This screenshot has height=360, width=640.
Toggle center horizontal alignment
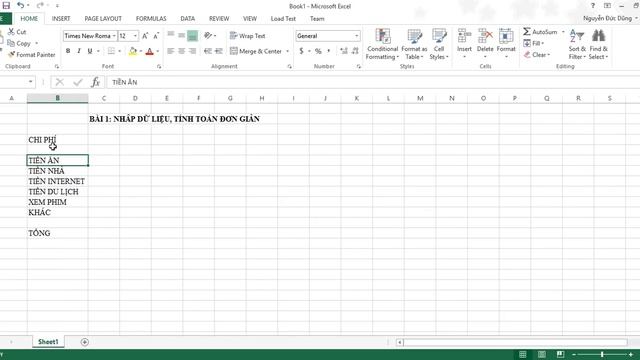tap(181, 51)
